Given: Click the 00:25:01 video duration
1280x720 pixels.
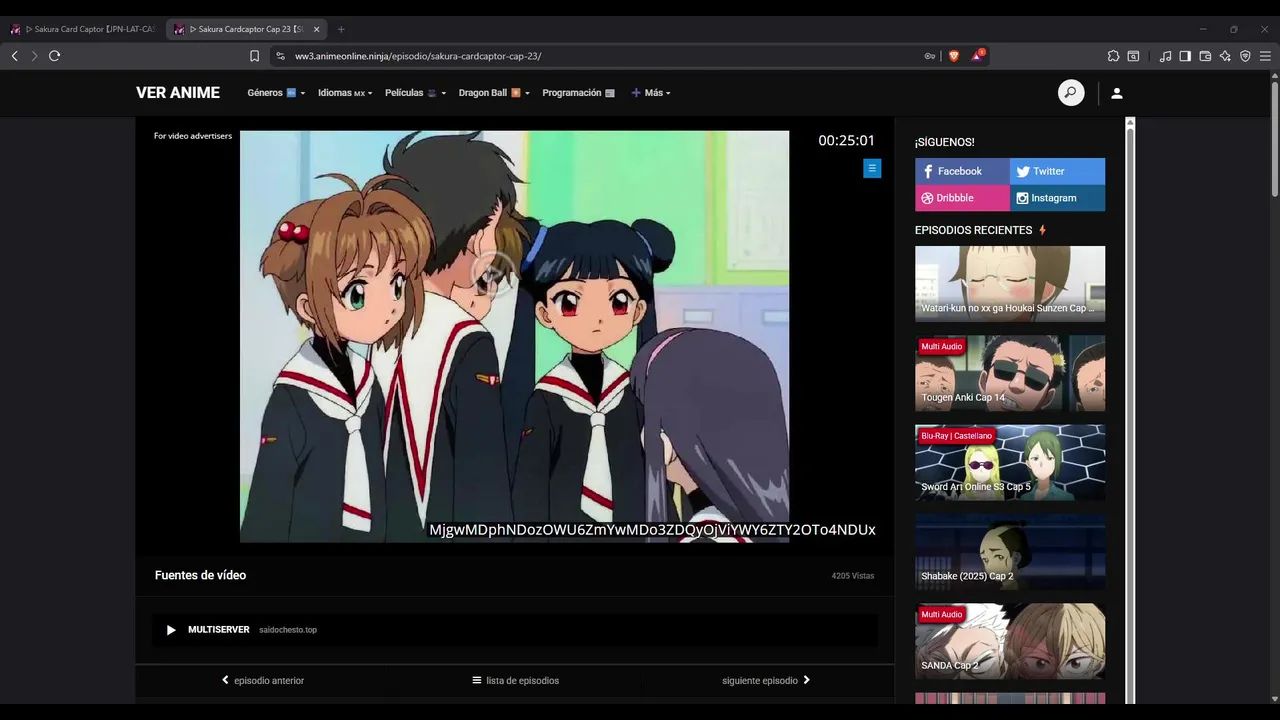Looking at the screenshot, I should coord(846,141).
